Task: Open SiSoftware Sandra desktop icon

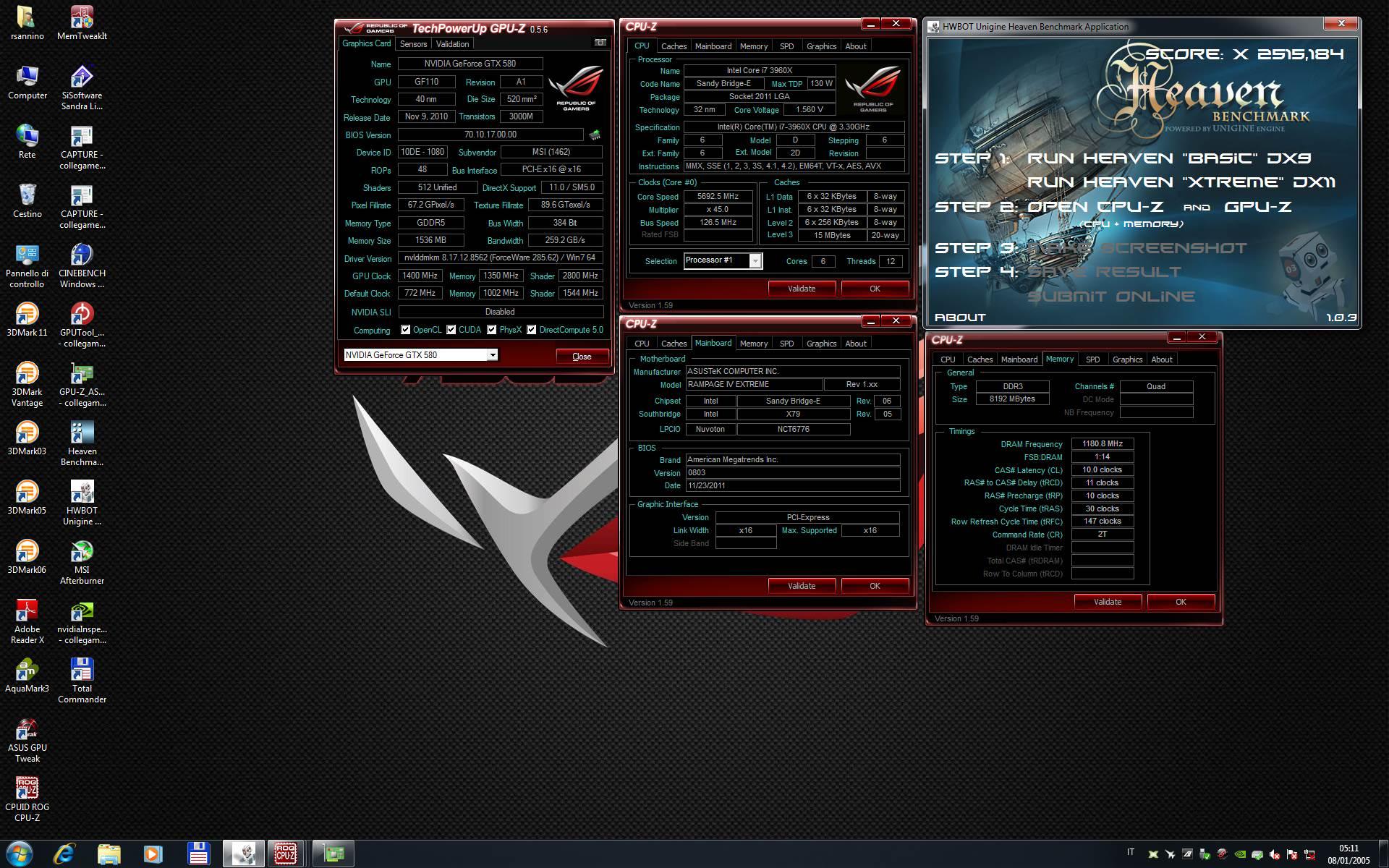Action: [82, 88]
